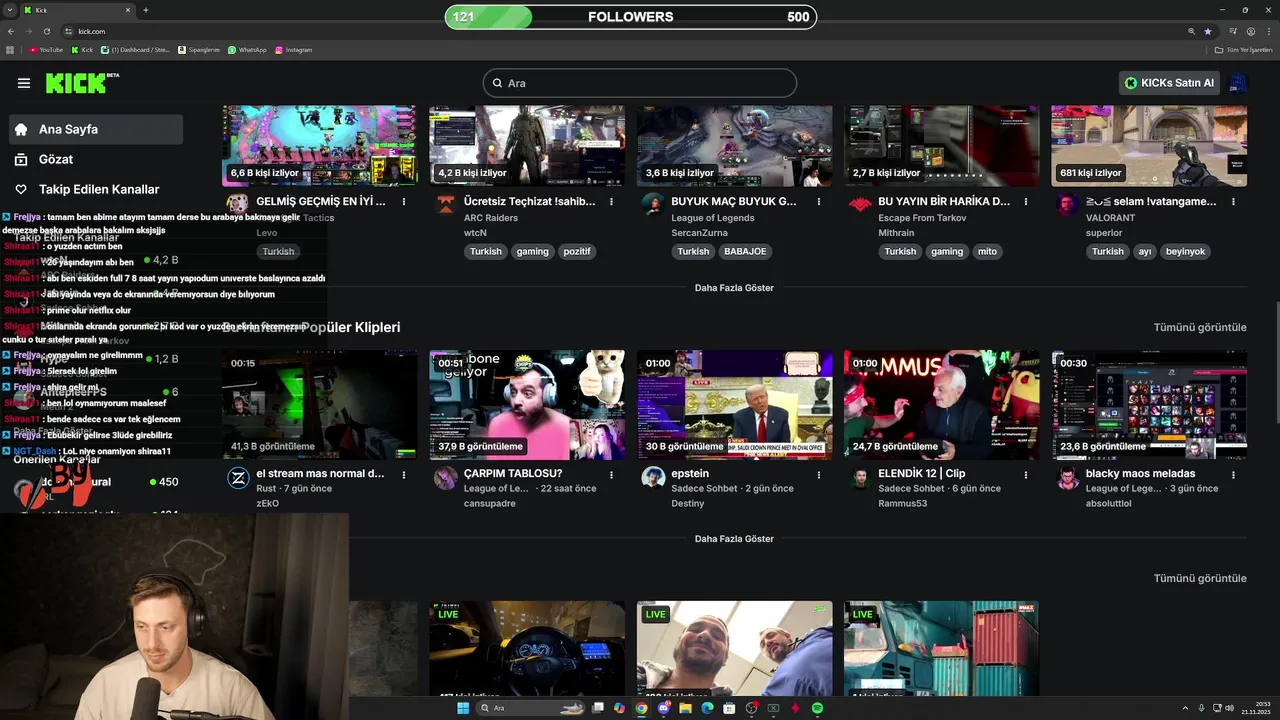The height and width of the screenshot is (720, 1280).
Task: Expand more clips with lower Daha Fazla Göster
Action: click(x=734, y=539)
